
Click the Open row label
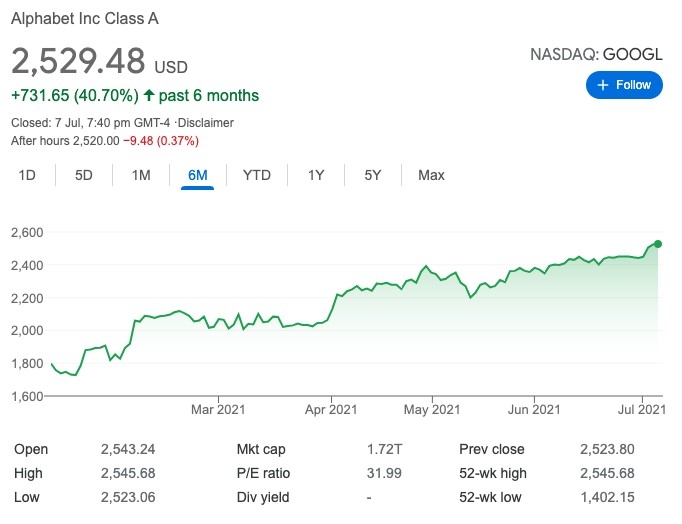coord(31,449)
